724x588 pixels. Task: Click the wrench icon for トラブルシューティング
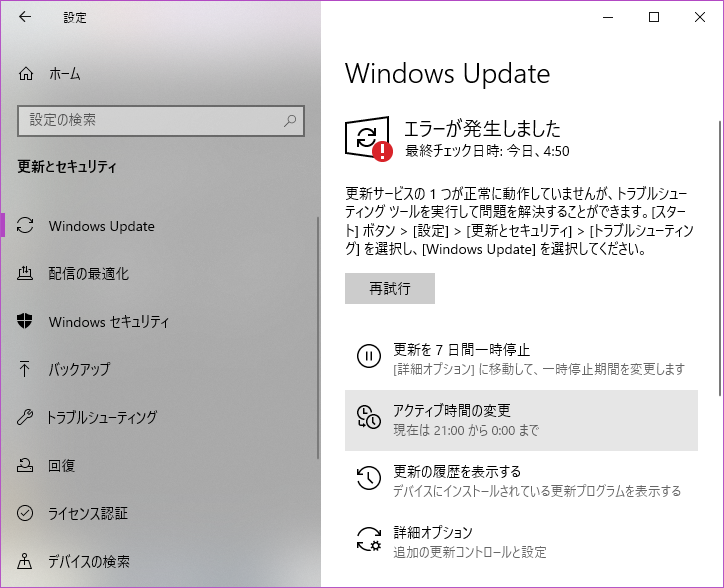(25, 417)
